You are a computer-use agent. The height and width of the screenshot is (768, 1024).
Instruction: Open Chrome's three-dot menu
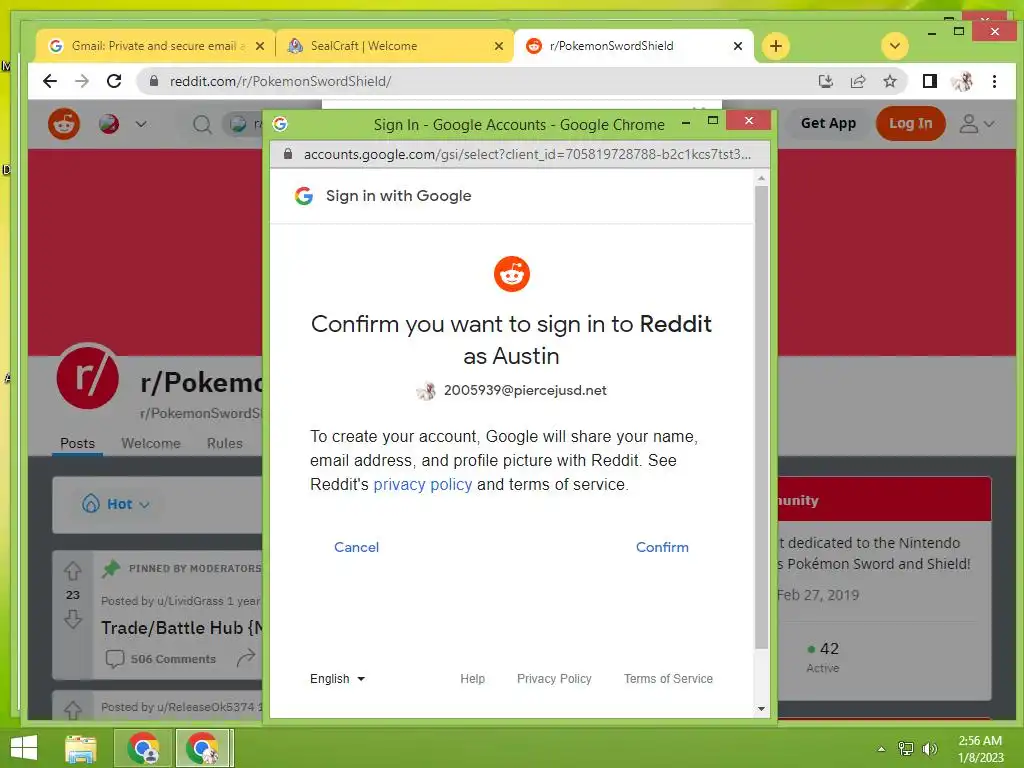(994, 81)
